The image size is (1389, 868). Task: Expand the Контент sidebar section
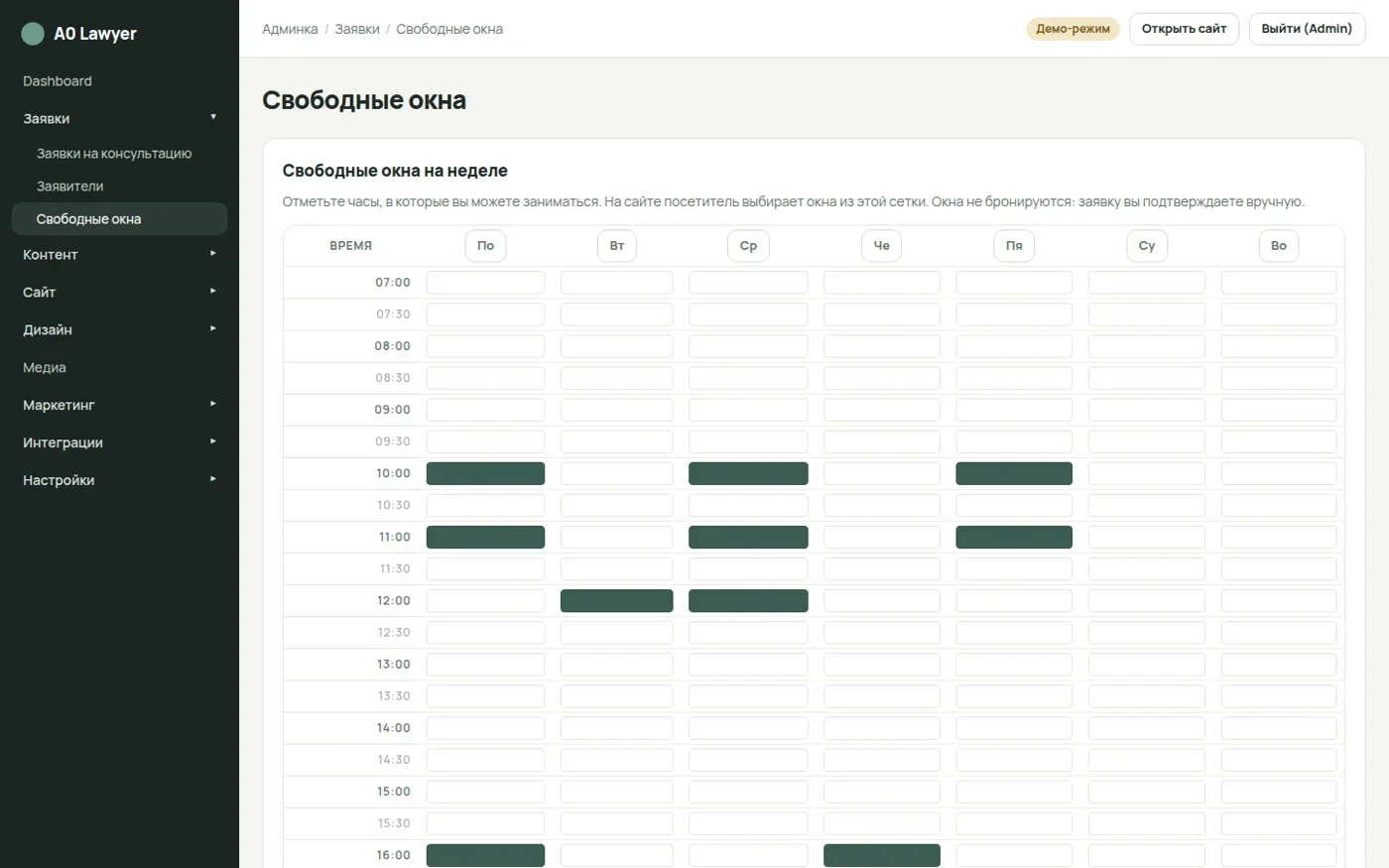pyautogui.click(x=119, y=255)
